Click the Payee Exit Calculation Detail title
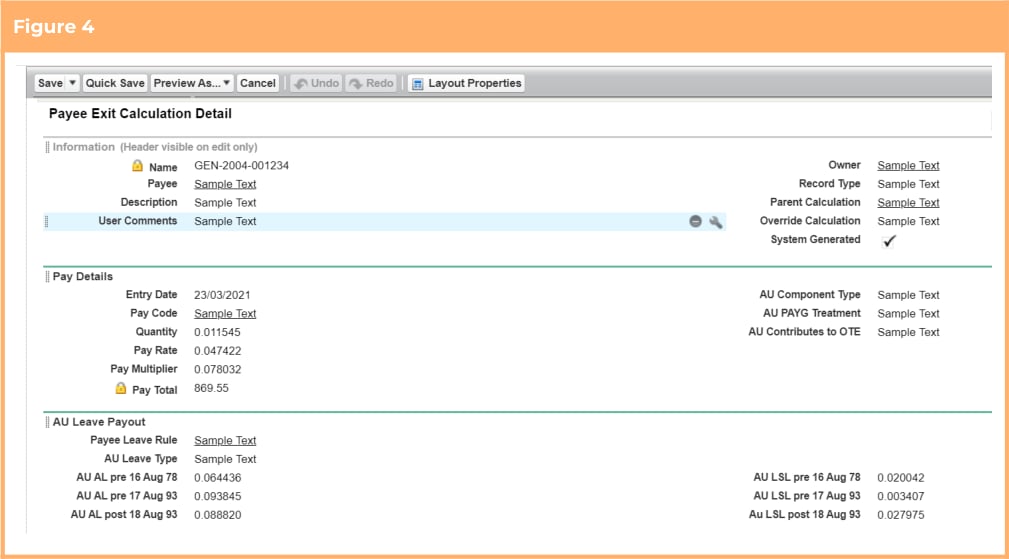The width and height of the screenshot is (1009, 559). click(x=140, y=114)
